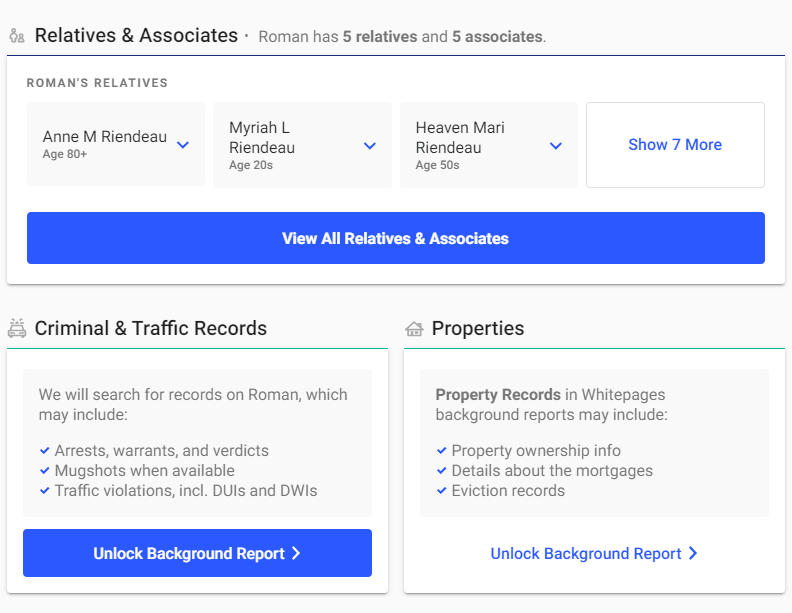Click 'Mugshots when available' item
The height and width of the screenshot is (613, 792).
[144, 471]
